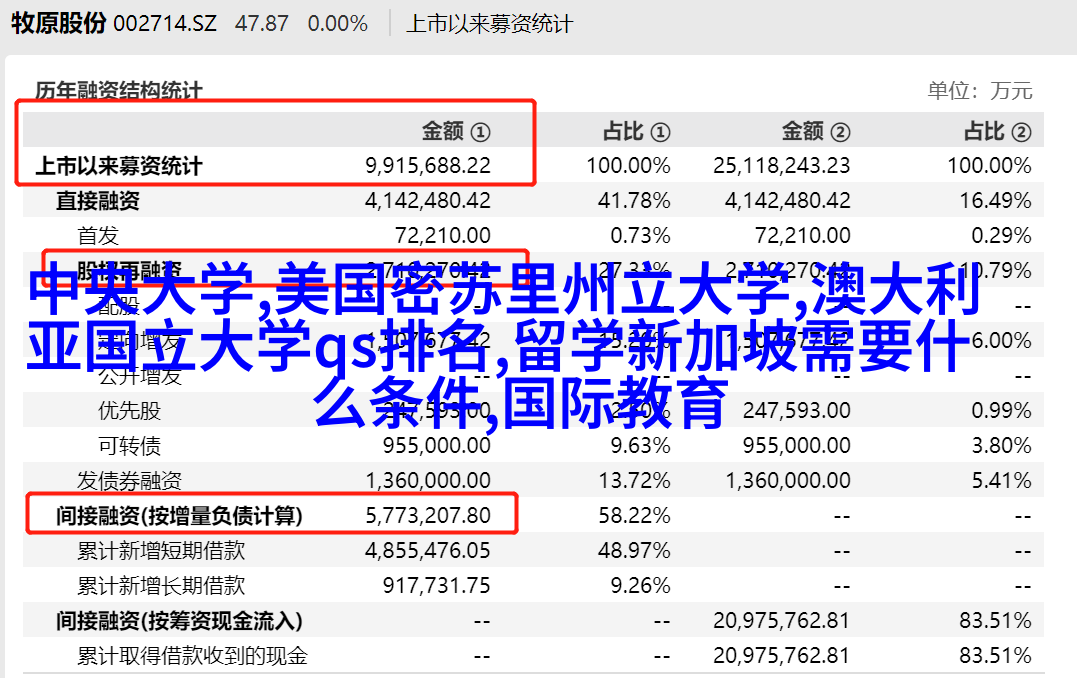Select stock code 002714.SZ in the header
Image resolution: width=1077 pixels, height=678 pixels.
[x=165, y=24]
